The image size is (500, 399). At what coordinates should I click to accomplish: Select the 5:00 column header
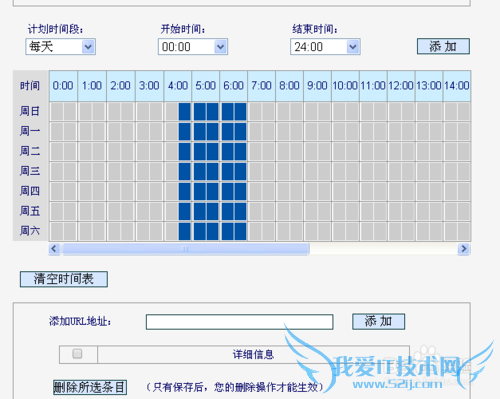click(x=205, y=86)
